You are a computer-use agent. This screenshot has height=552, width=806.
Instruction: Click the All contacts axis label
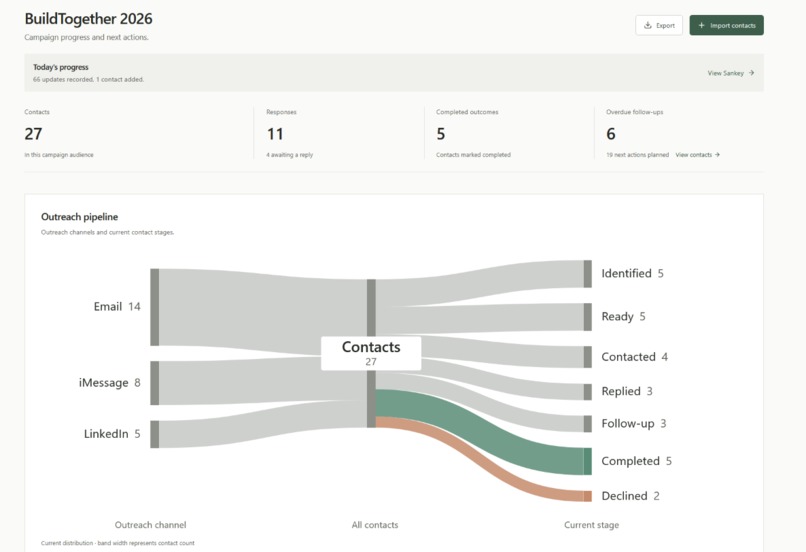tap(375, 525)
